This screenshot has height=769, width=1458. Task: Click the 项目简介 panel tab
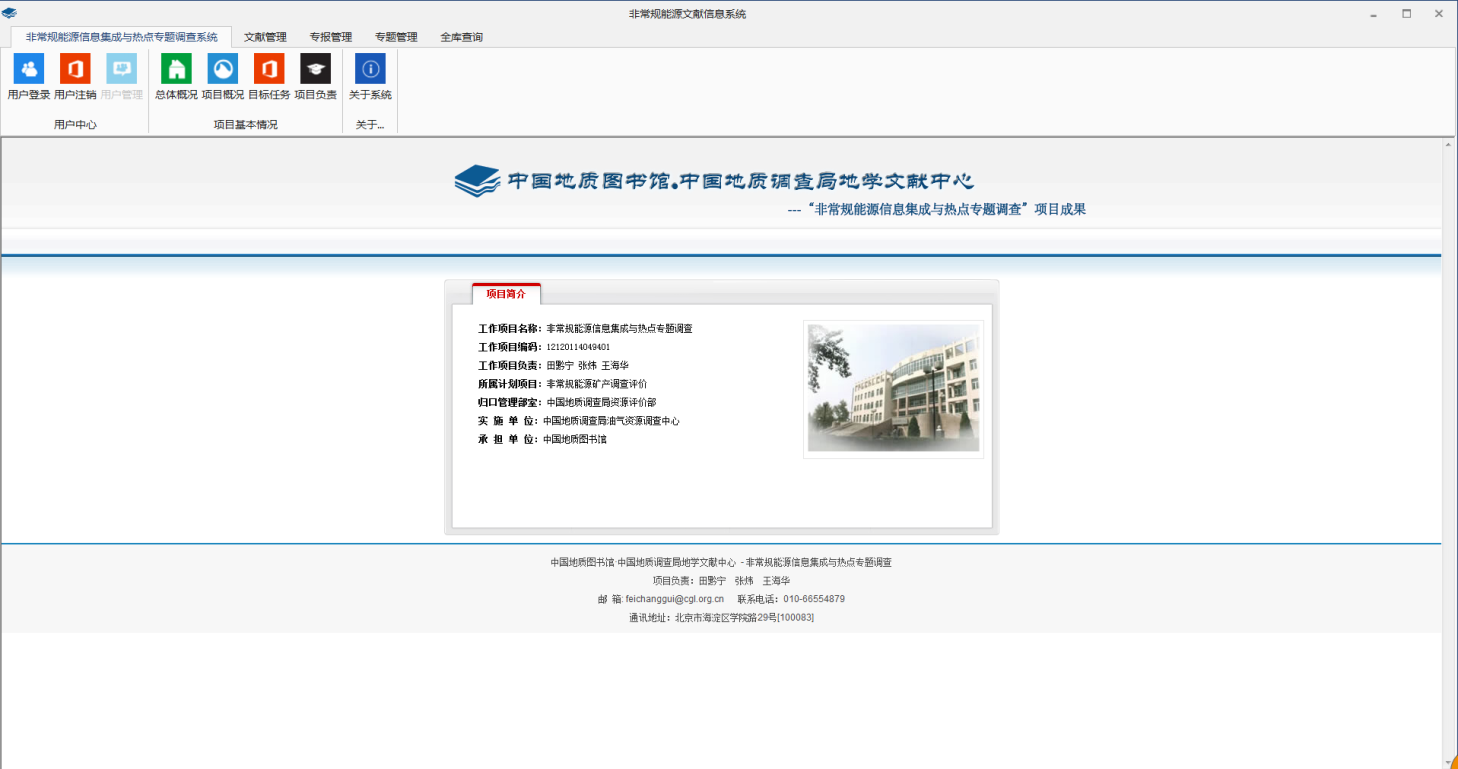click(x=506, y=294)
